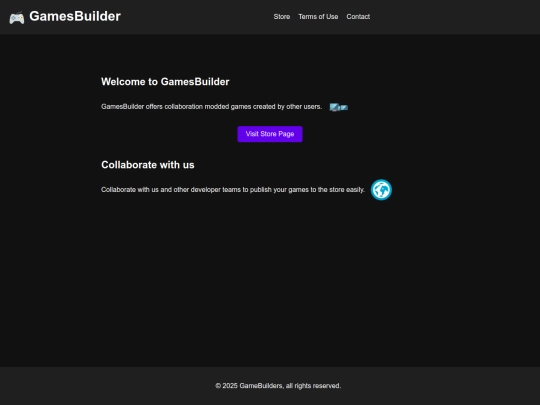Click the publish your games paragraph
The width and height of the screenshot is (540, 405).
tap(233, 190)
